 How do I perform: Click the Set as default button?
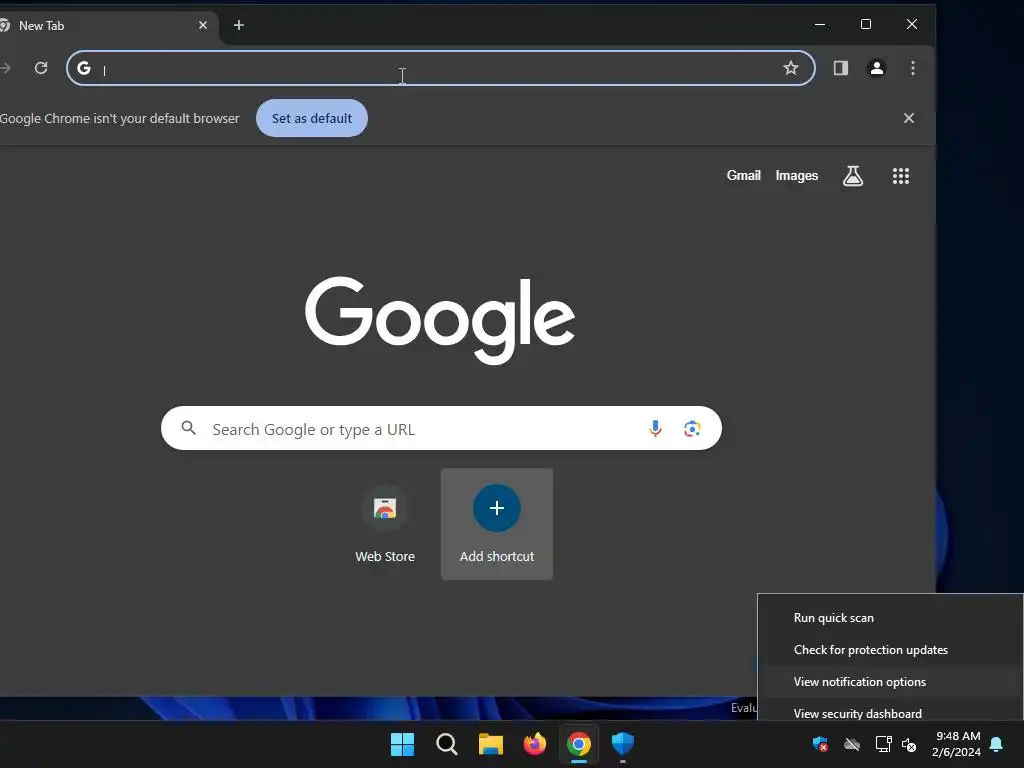pyautogui.click(x=312, y=118)
